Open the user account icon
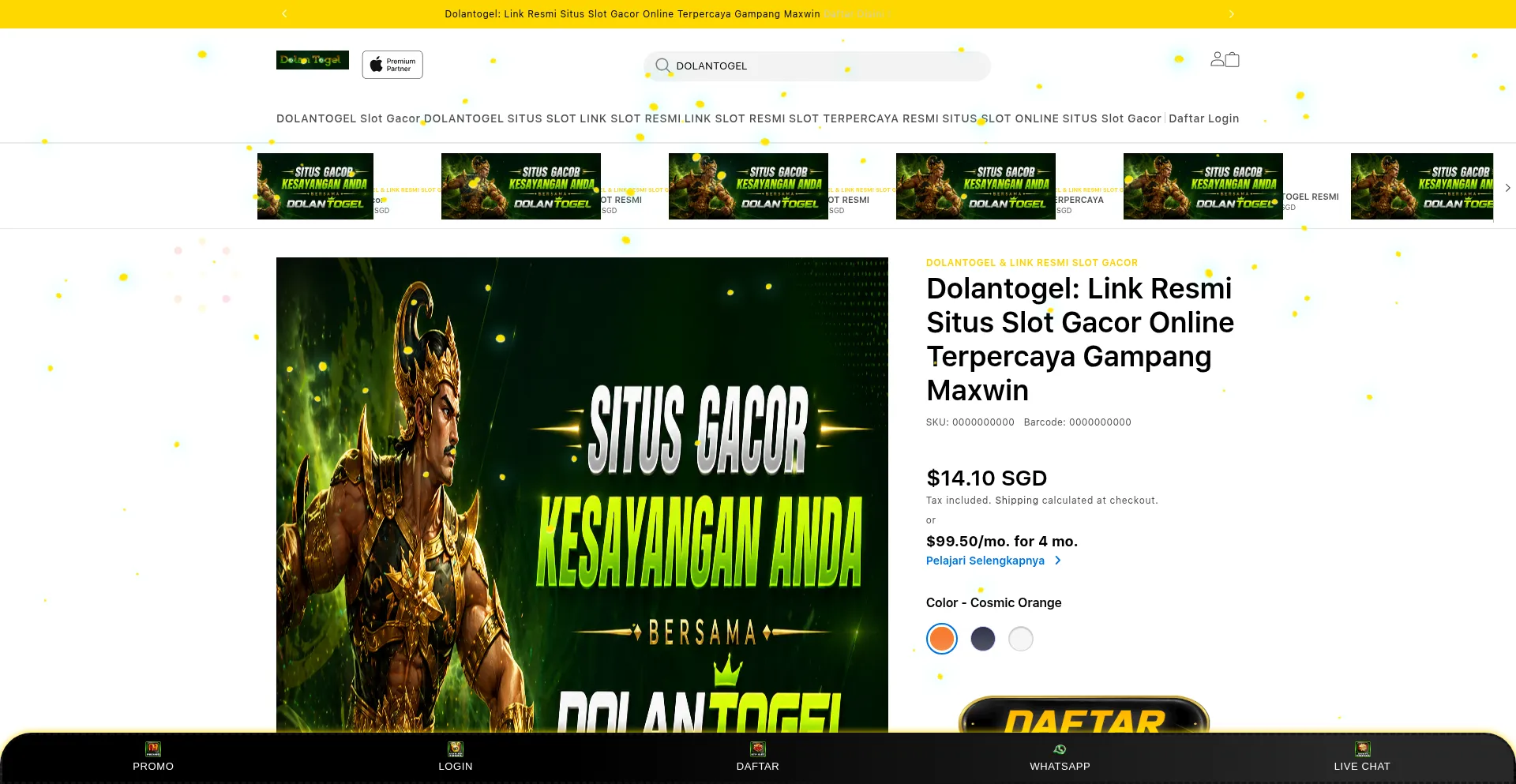 (1218, 58)
